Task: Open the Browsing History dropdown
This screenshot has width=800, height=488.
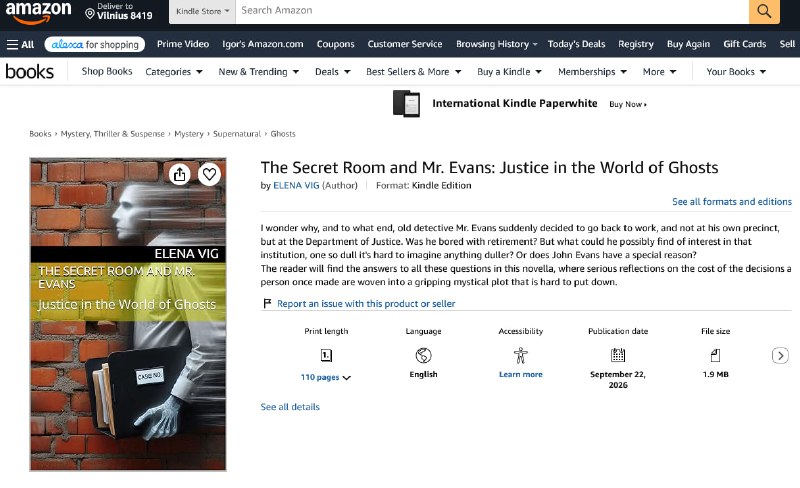Action: 496,44
